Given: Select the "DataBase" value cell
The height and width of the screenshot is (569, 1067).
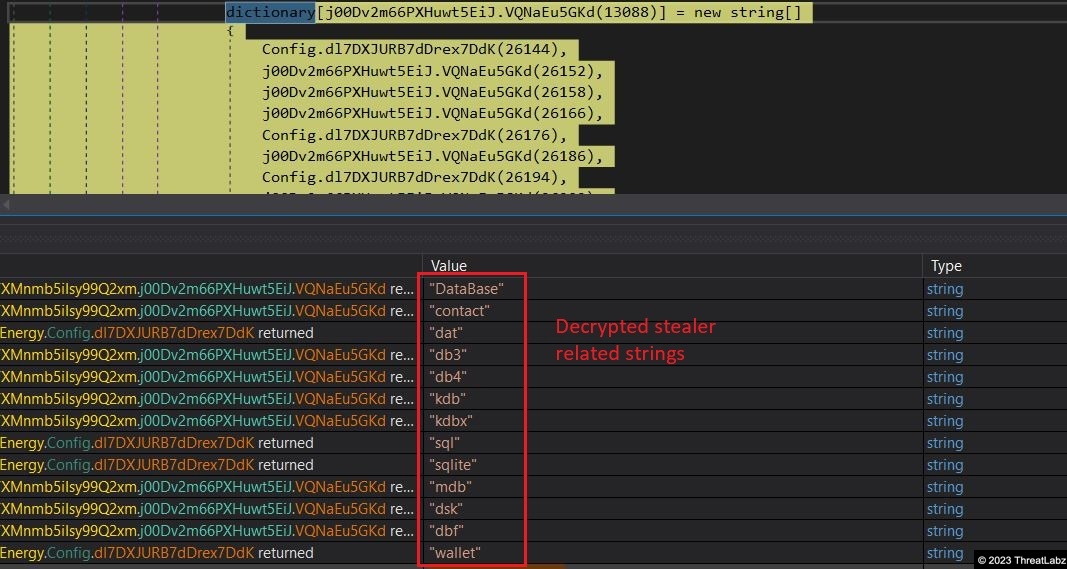Looking at the screenshot, I should click(466, 289).
